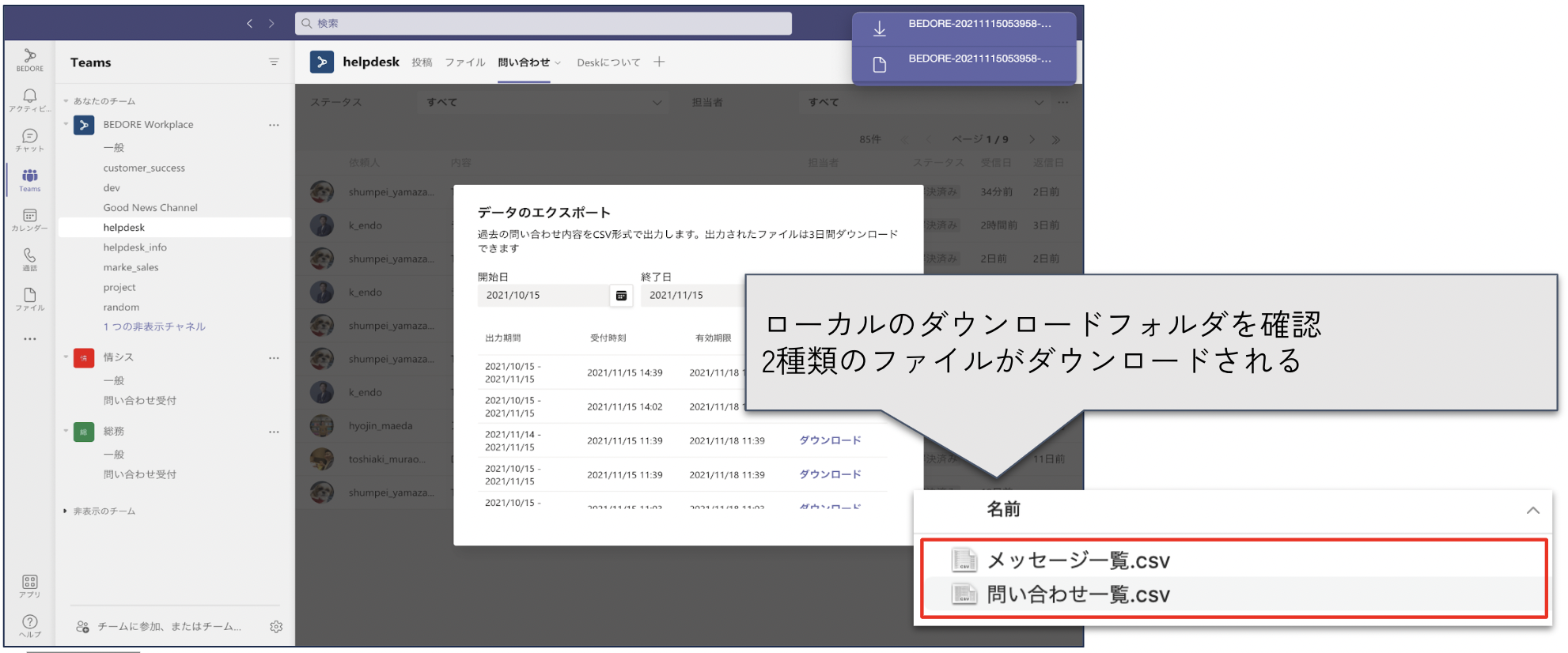Viewport: 1568px width, 653px height.
Task: Click the 終了日 date field
Action: pos(692,295)
